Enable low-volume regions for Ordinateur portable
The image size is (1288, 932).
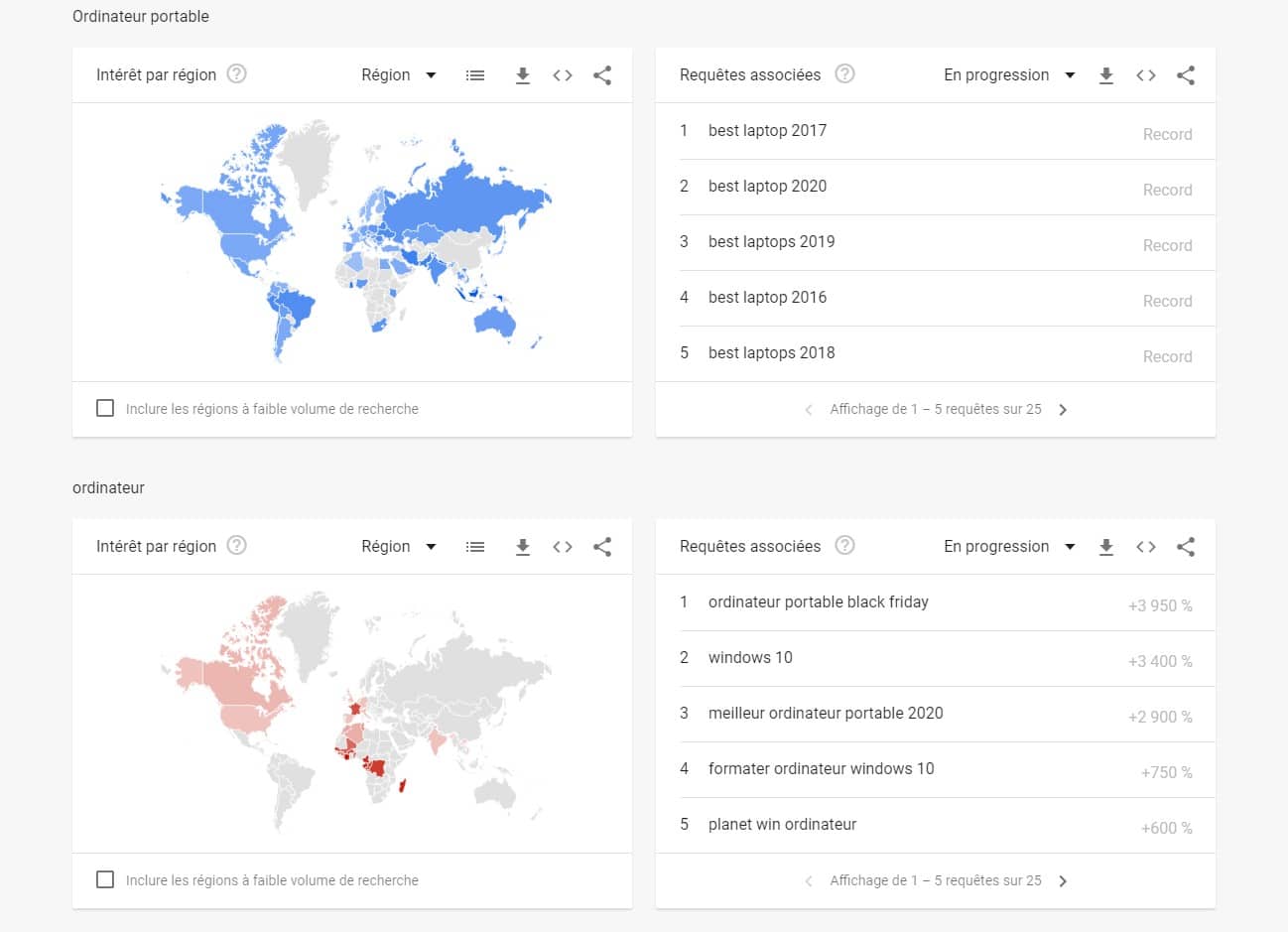click(105, 408)
